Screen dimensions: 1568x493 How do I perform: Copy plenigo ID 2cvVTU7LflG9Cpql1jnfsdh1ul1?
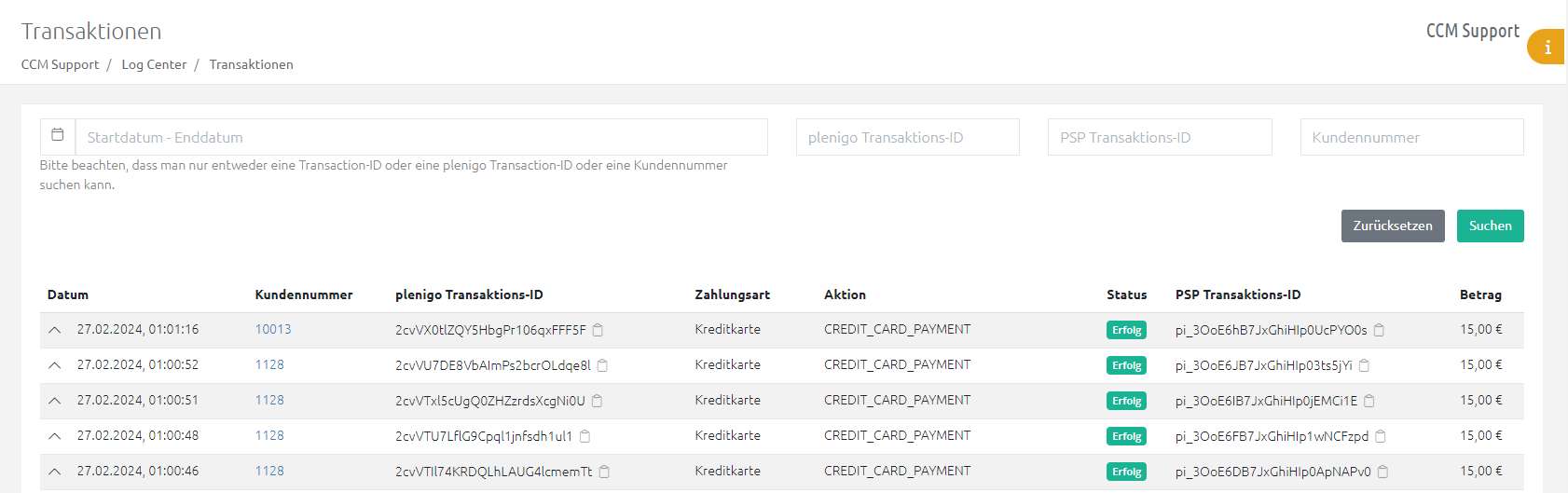(x=585, y=436)
